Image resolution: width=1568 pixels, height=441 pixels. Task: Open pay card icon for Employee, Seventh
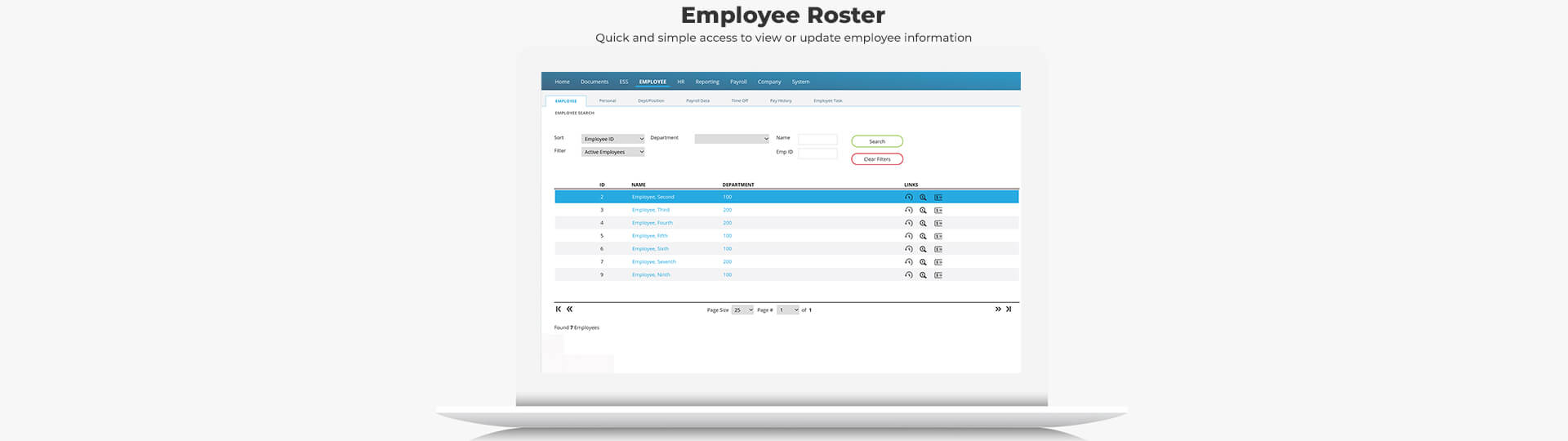938,262
